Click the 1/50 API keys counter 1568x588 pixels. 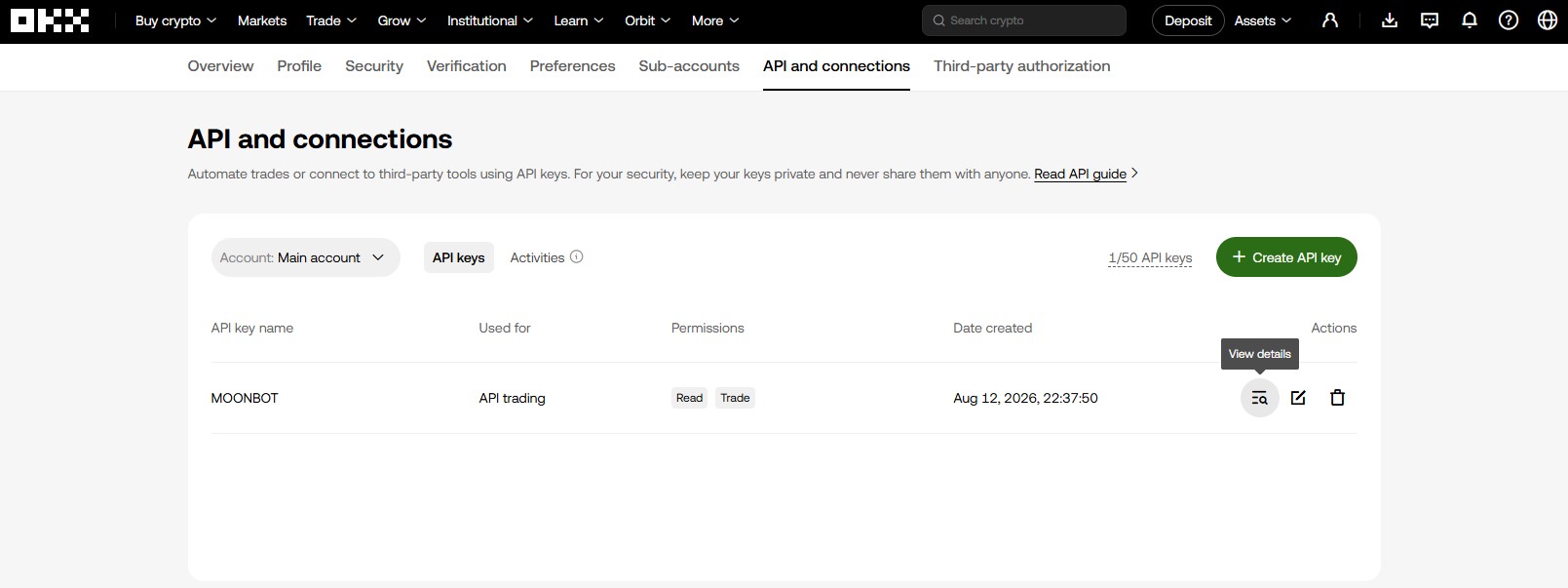point(1150,257)
